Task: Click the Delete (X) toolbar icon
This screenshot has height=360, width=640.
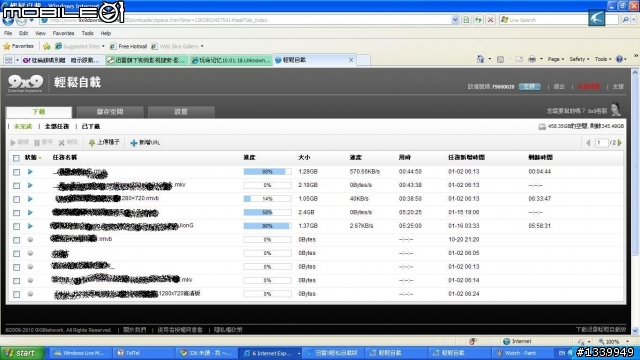Action: 61,142
